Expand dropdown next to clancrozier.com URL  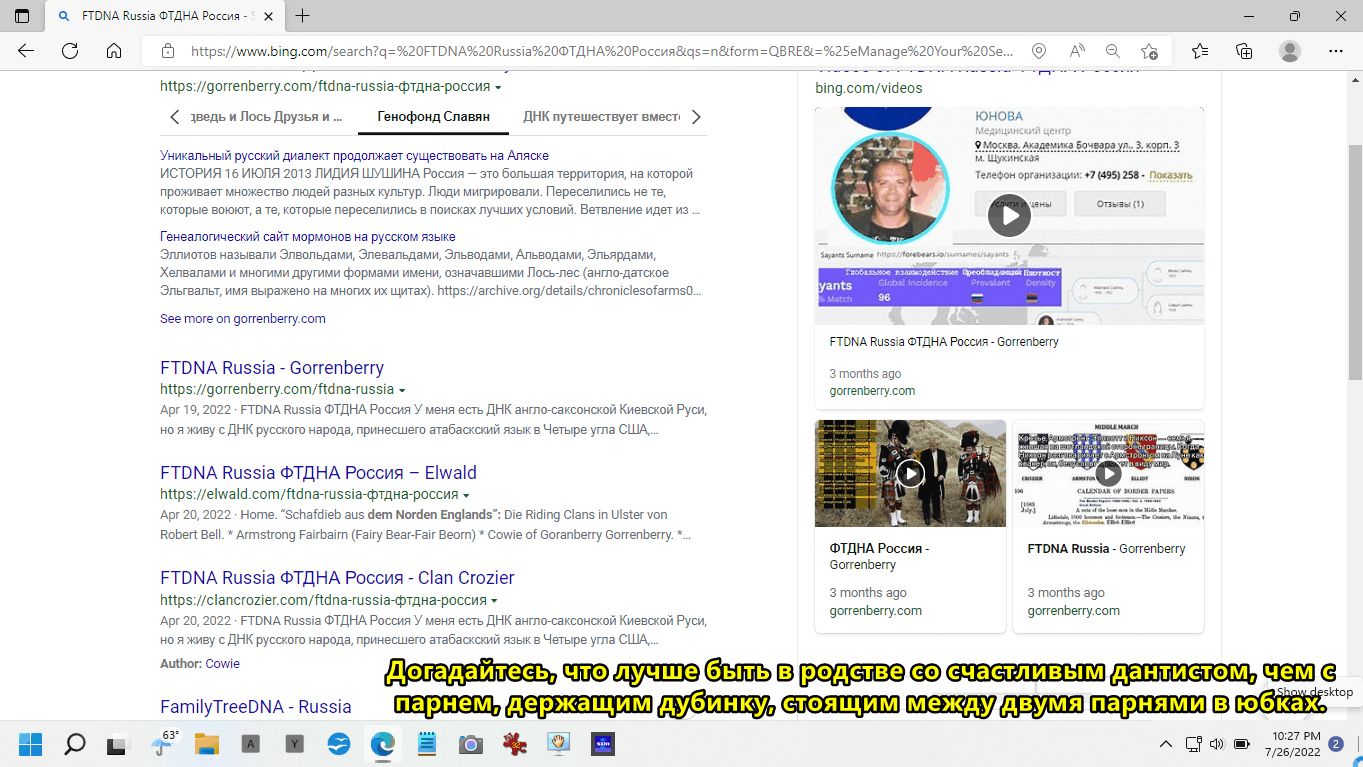click(495, 601)
